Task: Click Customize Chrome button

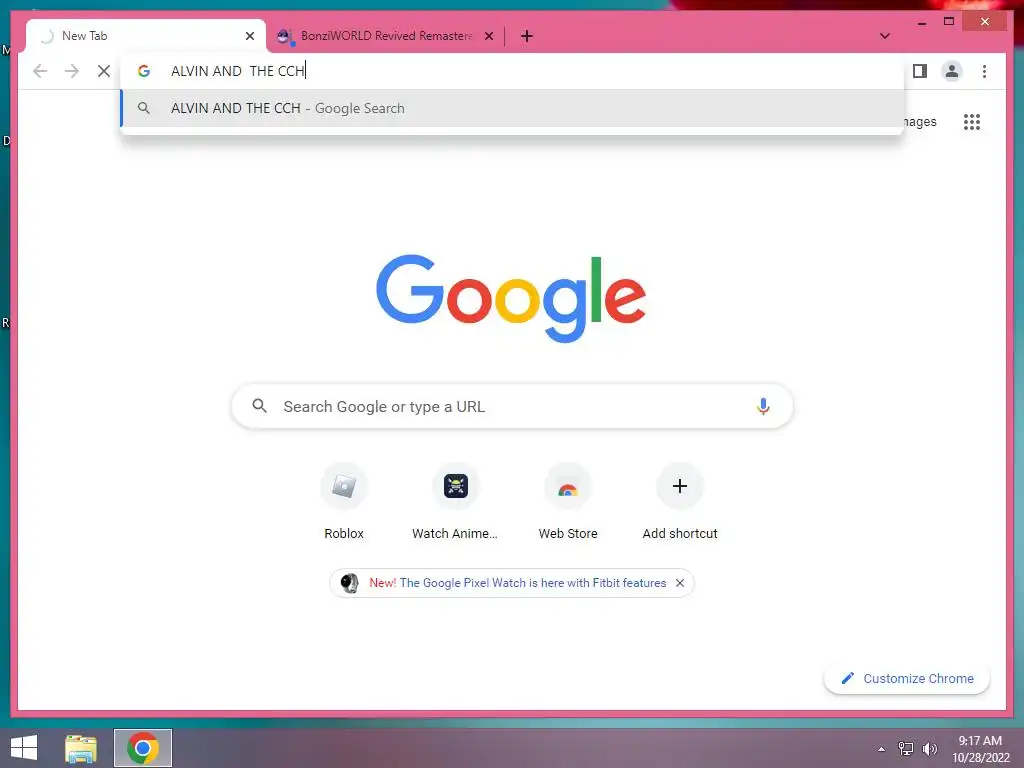Action: pos(906,679)
